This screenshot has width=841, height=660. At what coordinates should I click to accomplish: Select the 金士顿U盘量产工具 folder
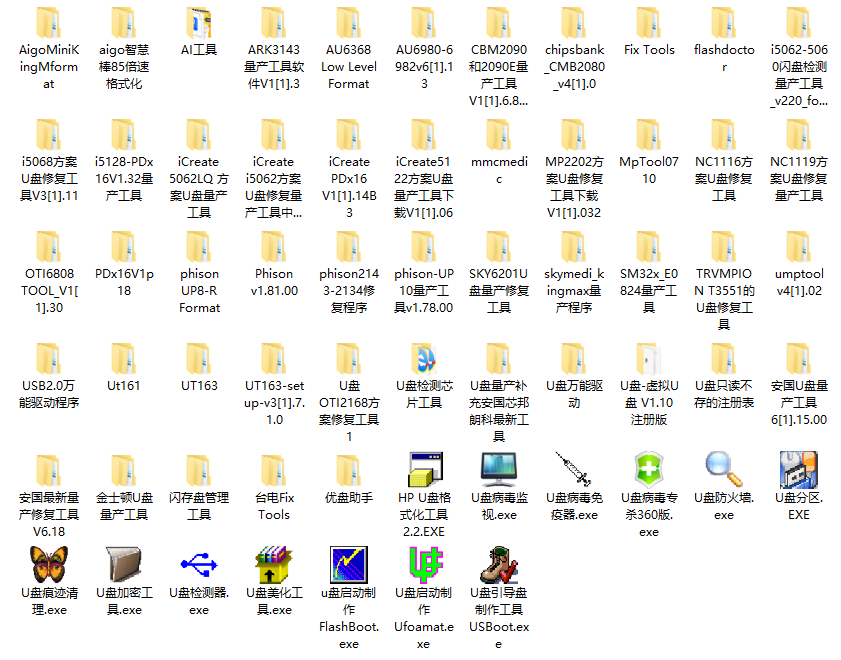(x=124, y=470)
